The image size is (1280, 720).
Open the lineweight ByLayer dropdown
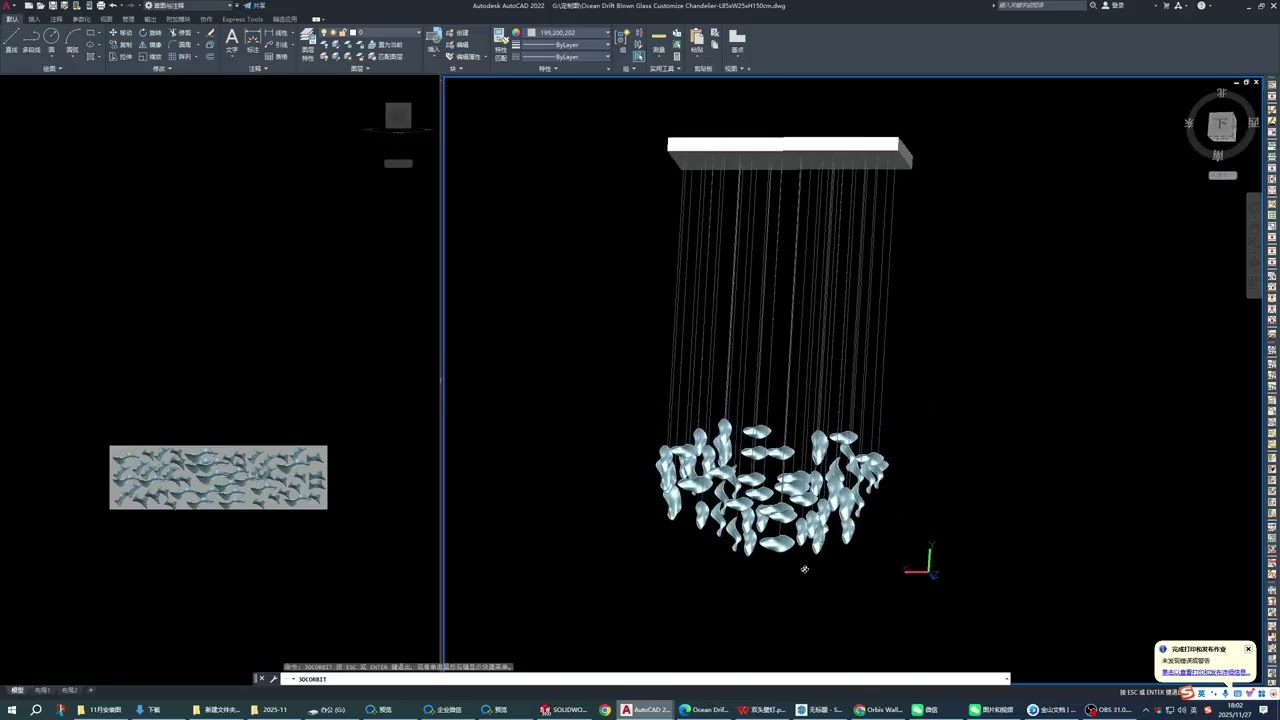click(x=566, y=45)
